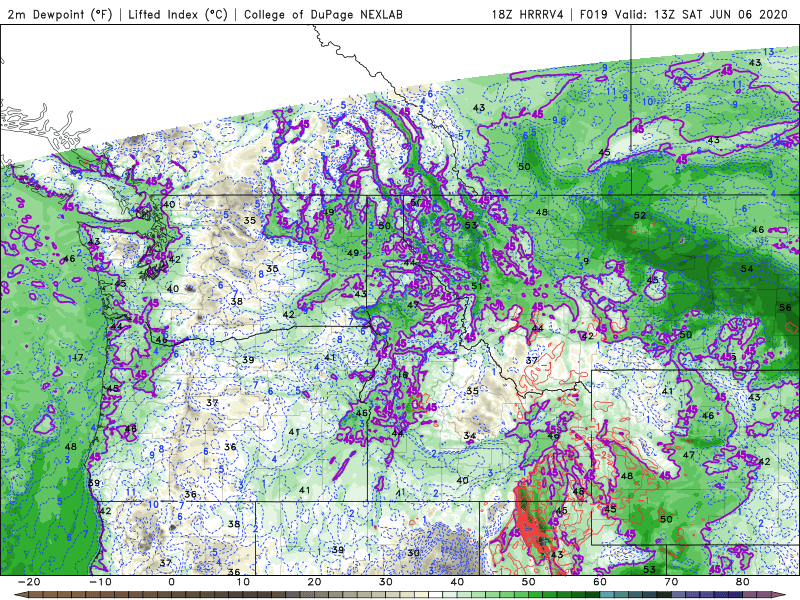
Task: Click the -20 label on color scale
Action: (29, 582)
